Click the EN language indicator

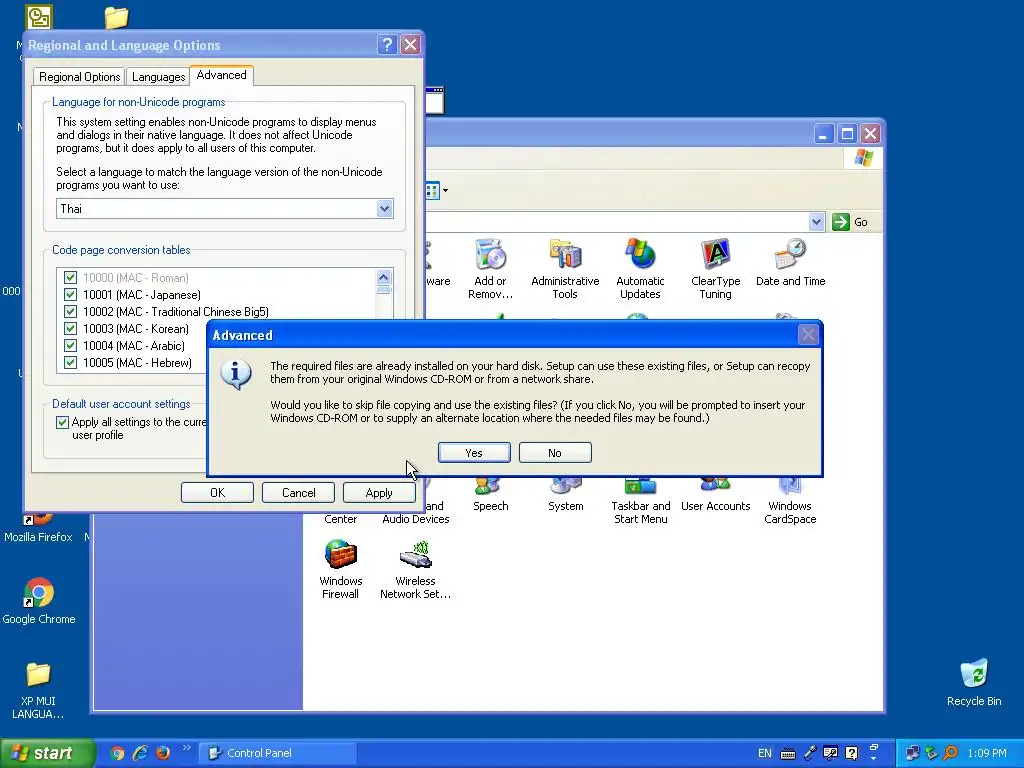coord(765,753)
